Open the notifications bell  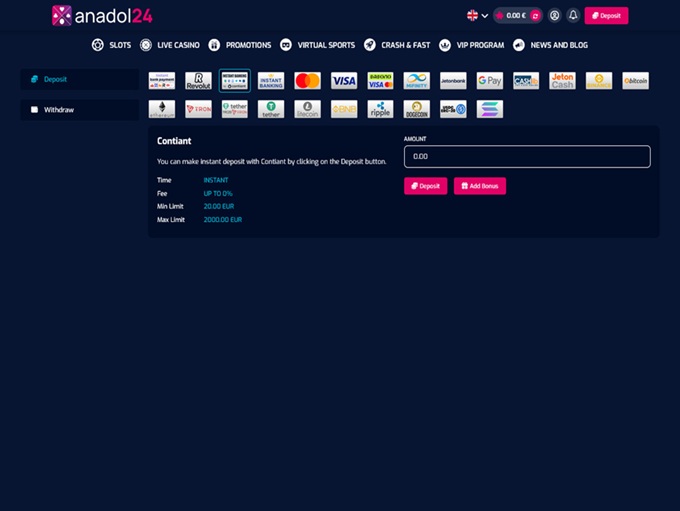coord(573,16)
